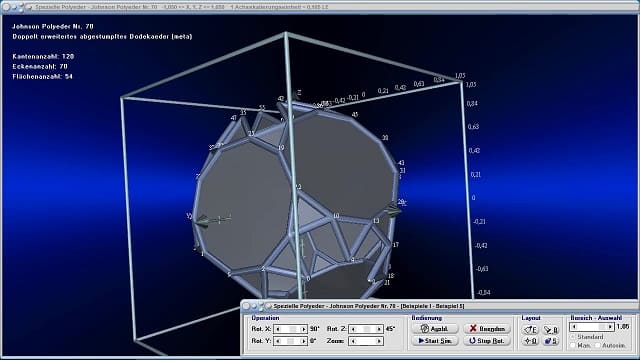
Task: Click the Stop Rot. button
Action: click(x=487, y=341)
